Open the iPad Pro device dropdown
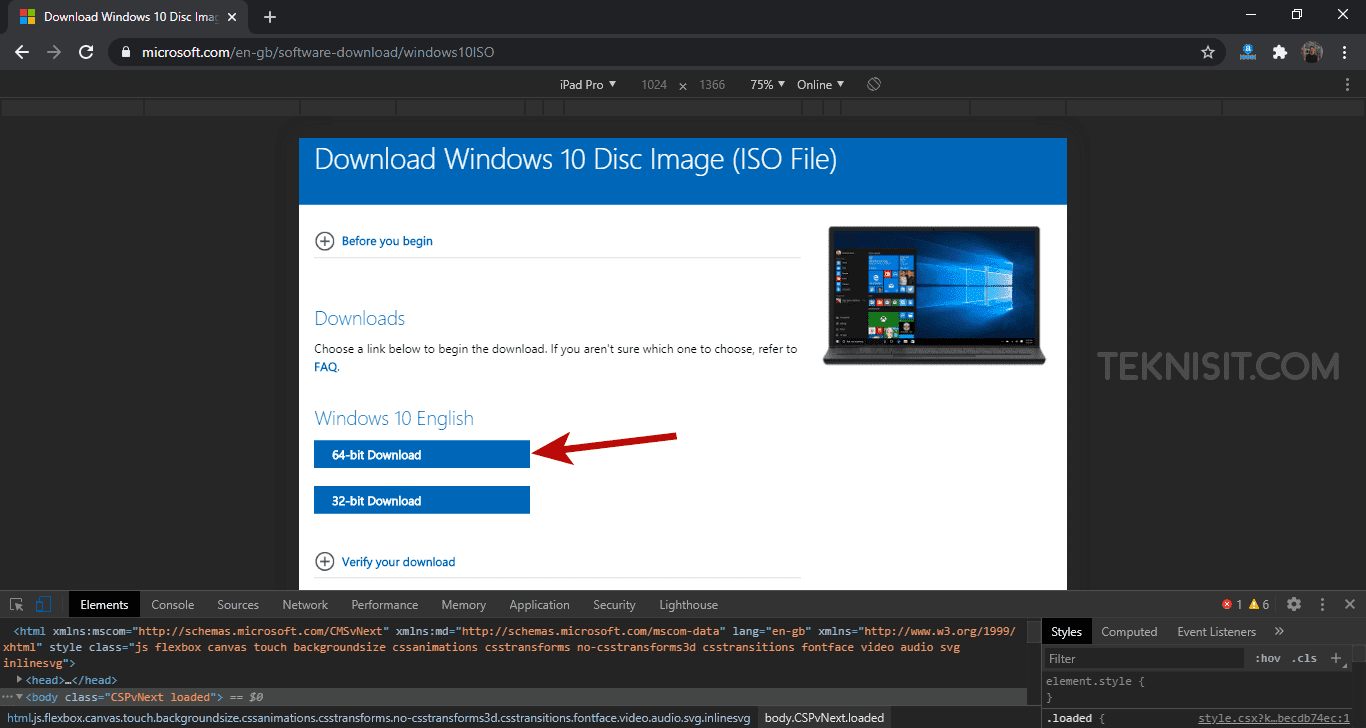This screenshot has height=728, width=1366. [x=588, y=85]
